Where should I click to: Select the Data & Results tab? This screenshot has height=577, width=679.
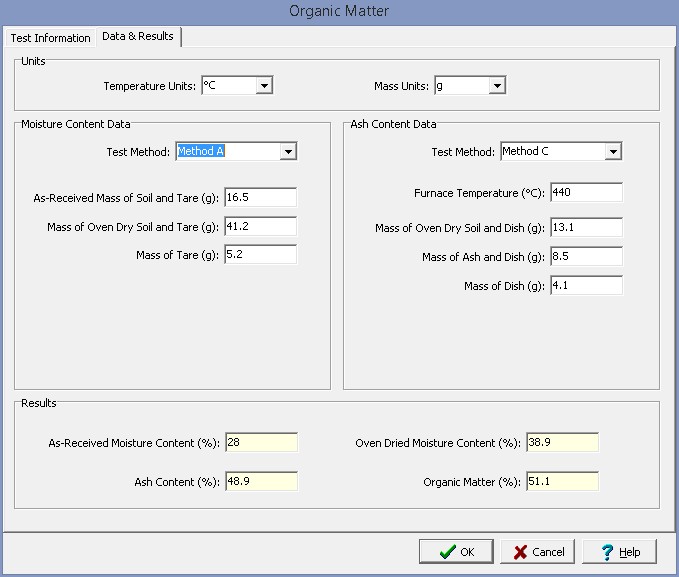pos(137,36)
